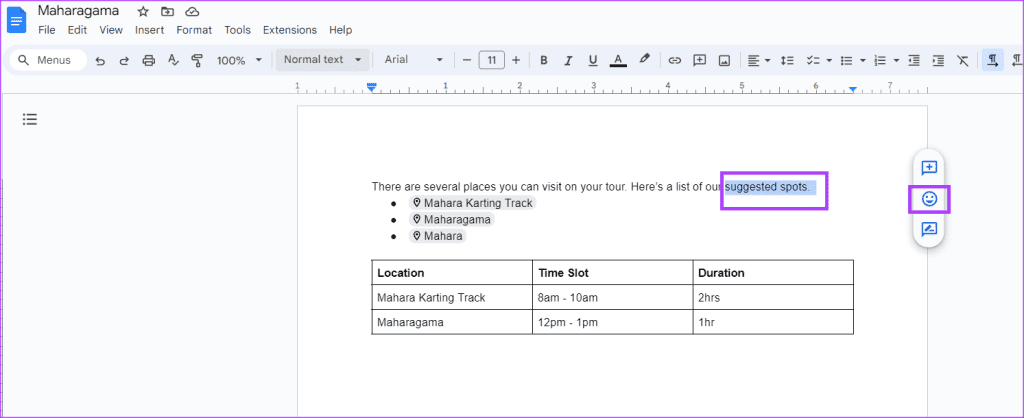Open the 100% zoom dropdown
The width and height of the screenshot is (1024, 418).
[239, 61]
